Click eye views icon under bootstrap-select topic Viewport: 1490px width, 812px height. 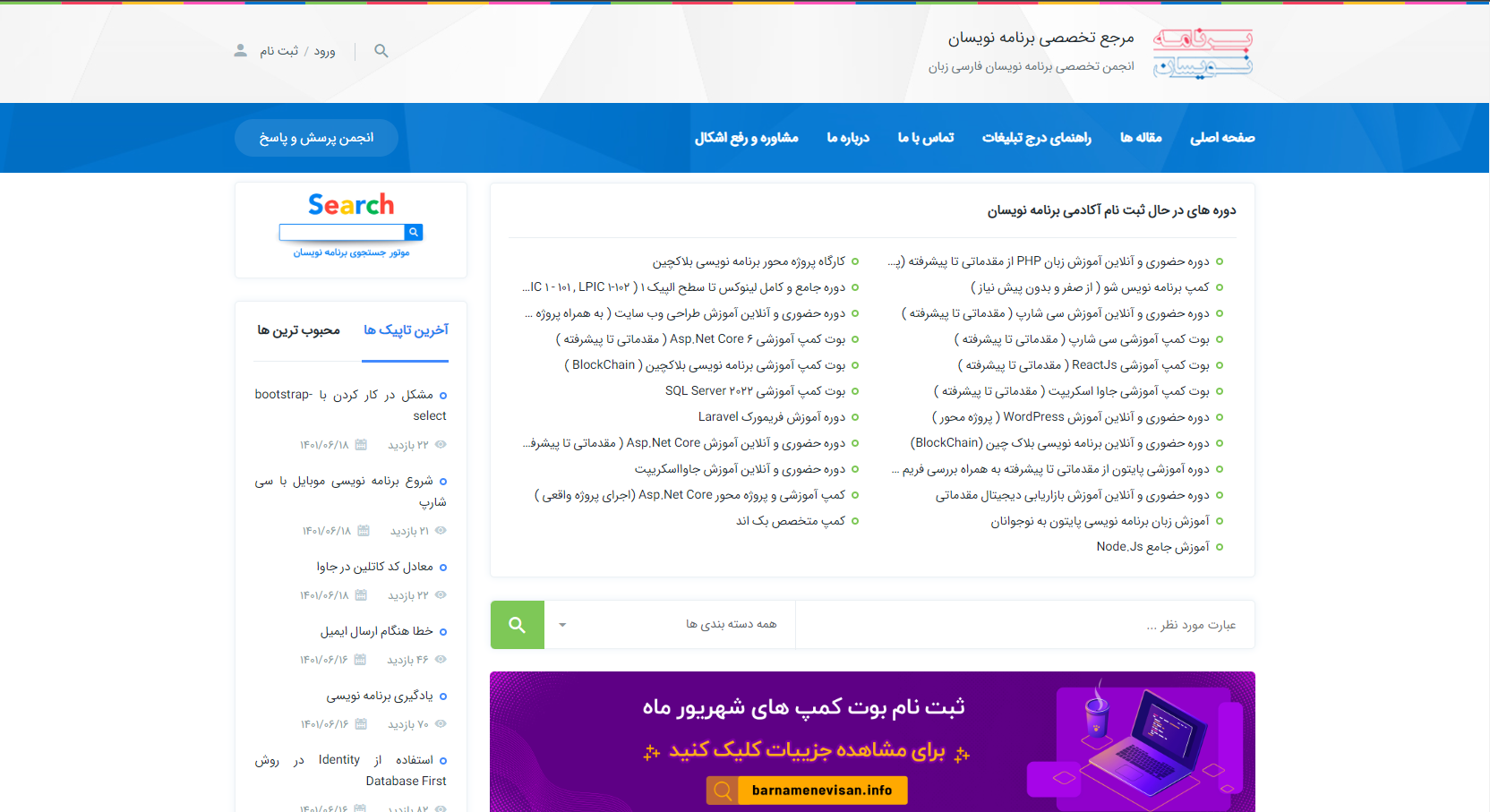441,445
